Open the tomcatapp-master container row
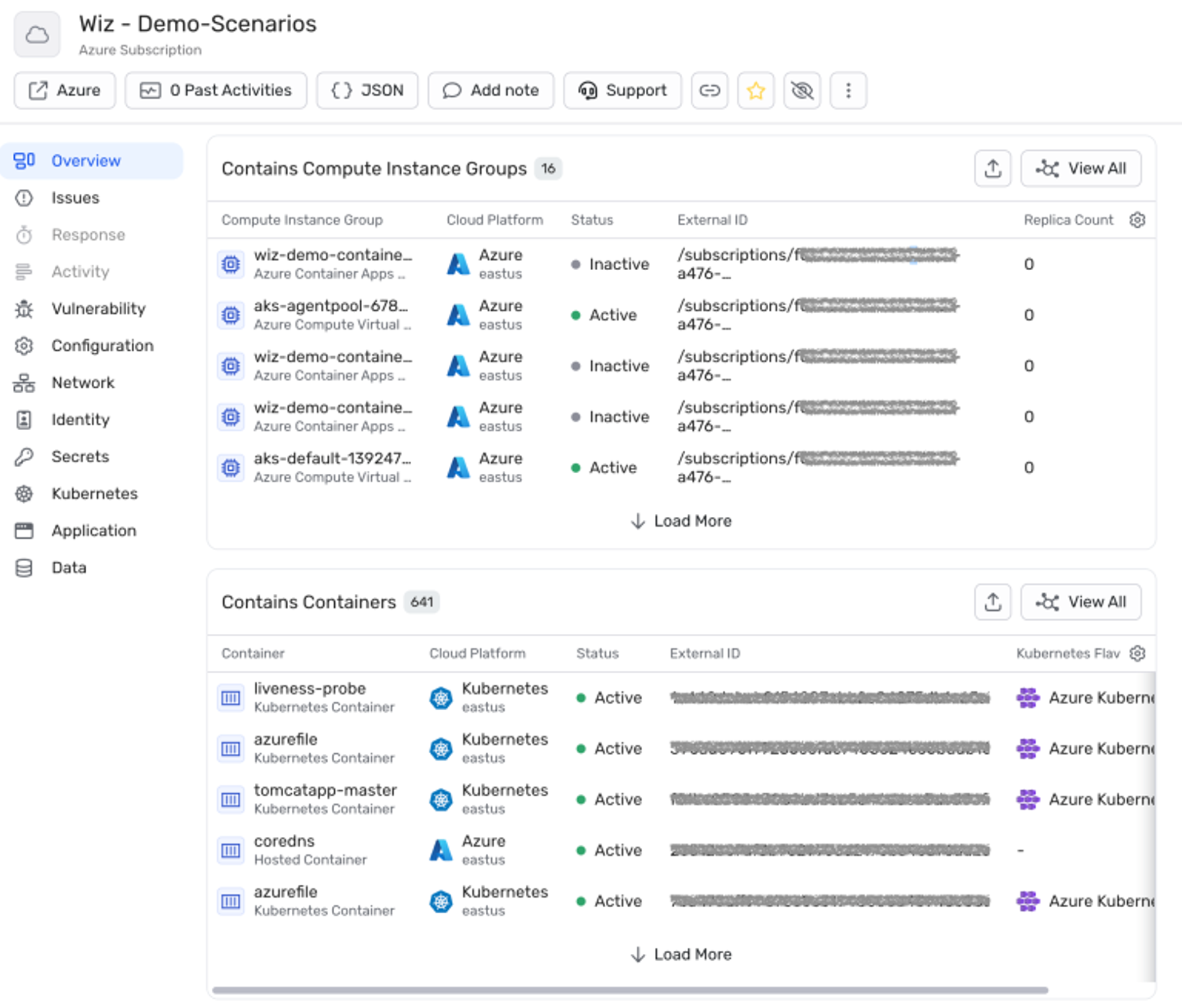Viewport: 1182px width, 1008px height. 681,799
